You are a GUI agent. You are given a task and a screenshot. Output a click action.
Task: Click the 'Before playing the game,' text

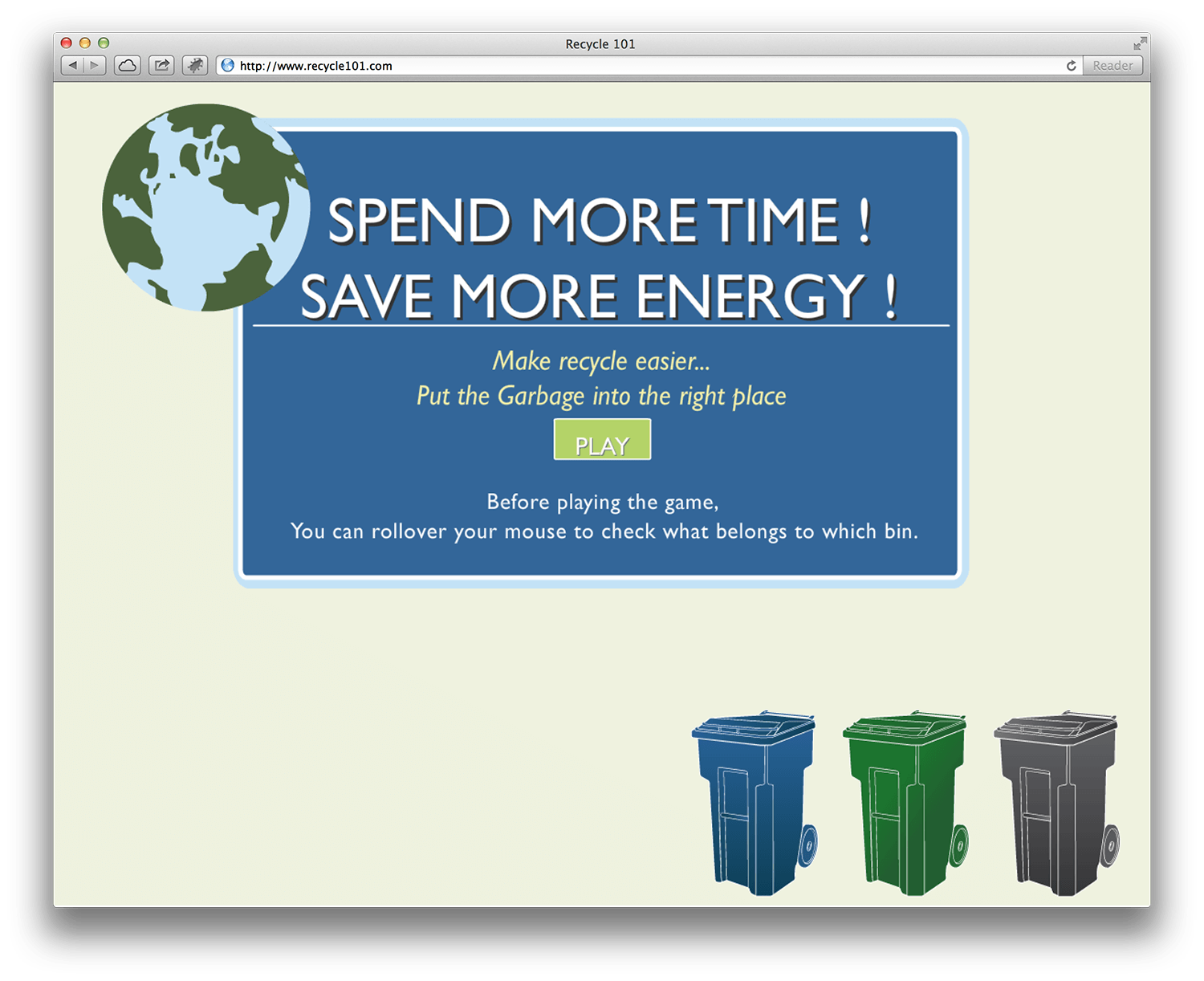pos(603,503)
